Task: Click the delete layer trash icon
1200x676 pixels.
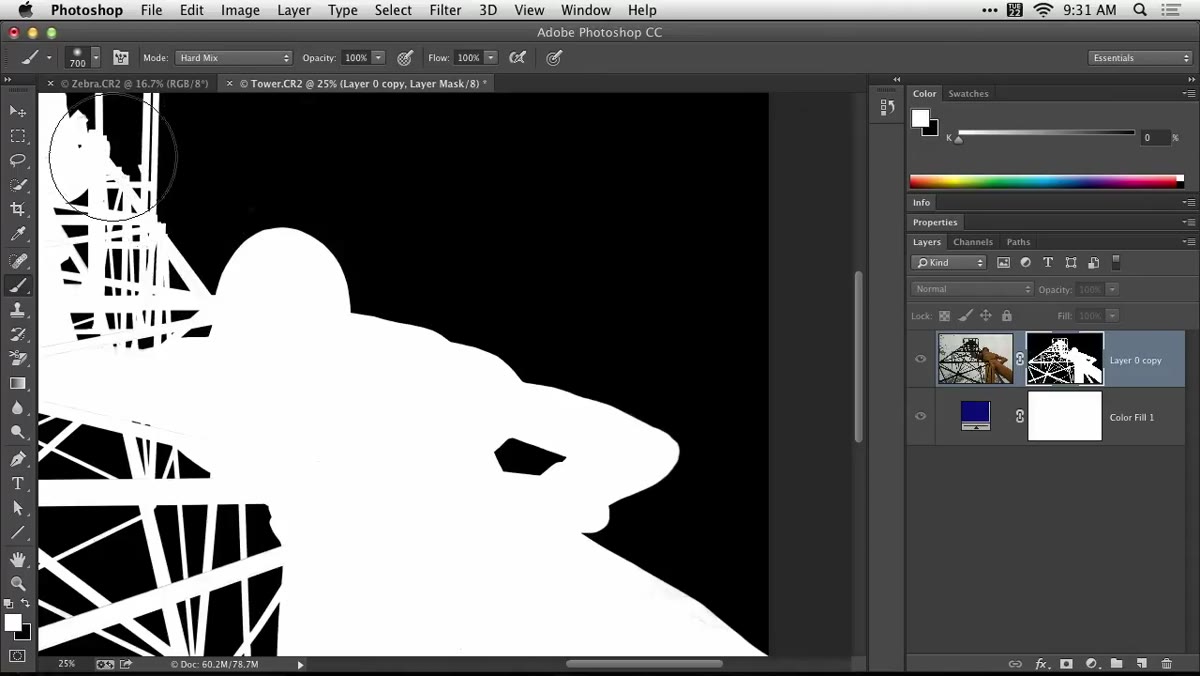Action: (x=1166, y=664)
